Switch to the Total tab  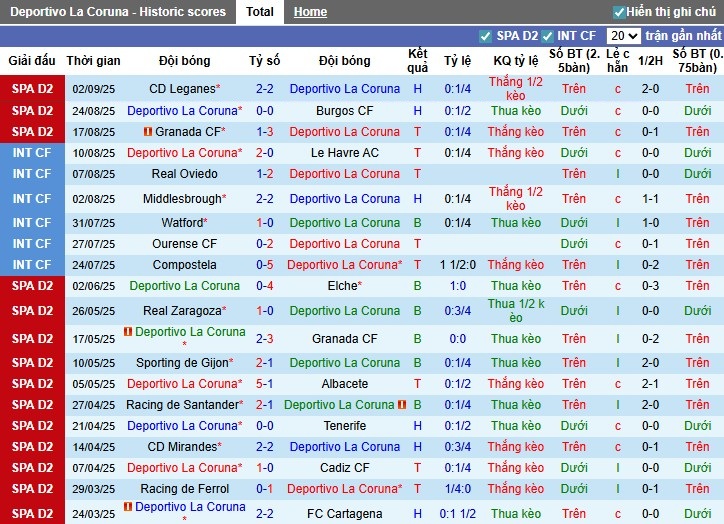(x=260, y=12)
